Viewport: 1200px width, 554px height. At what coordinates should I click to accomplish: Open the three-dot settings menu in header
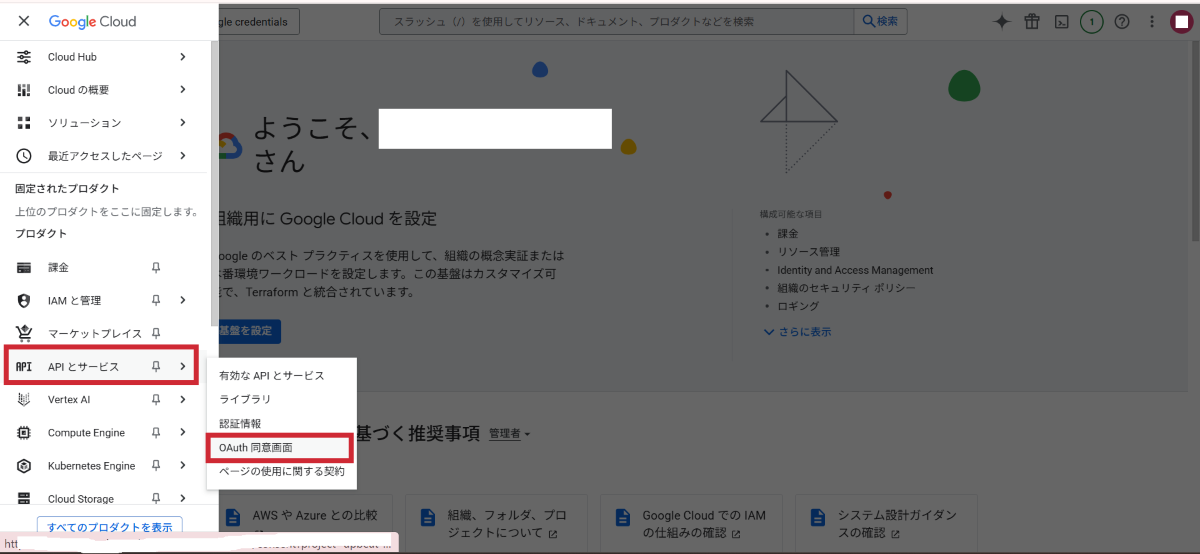click(1152, 21)
